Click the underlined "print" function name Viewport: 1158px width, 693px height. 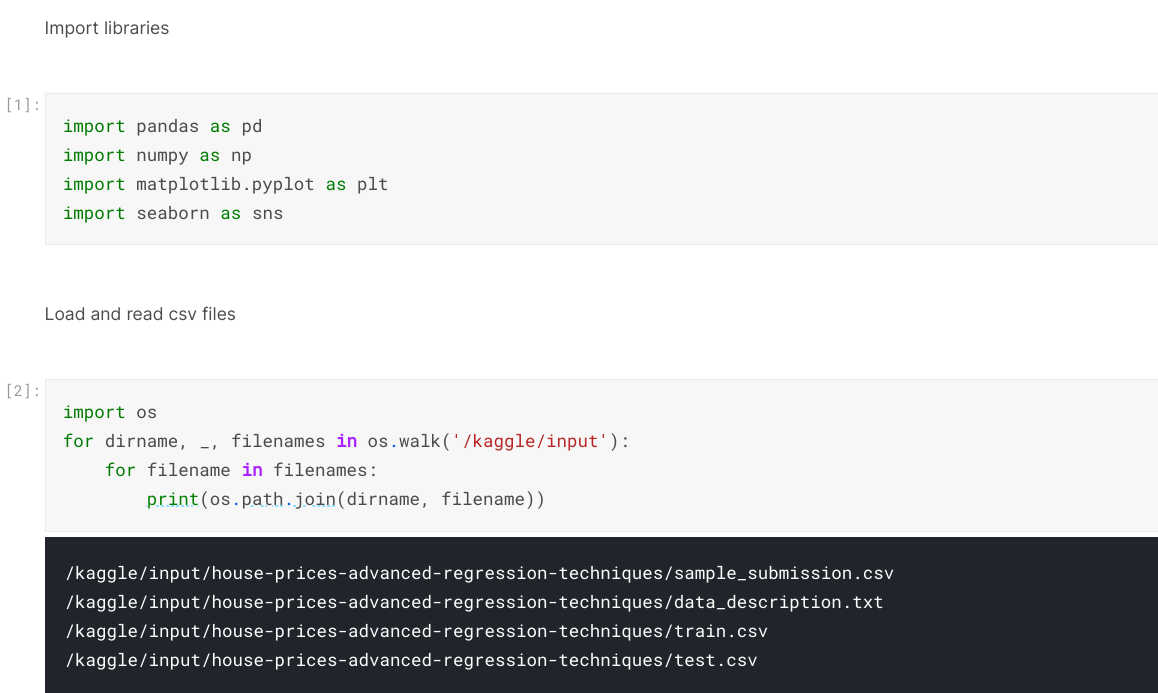tap(173, 499)
